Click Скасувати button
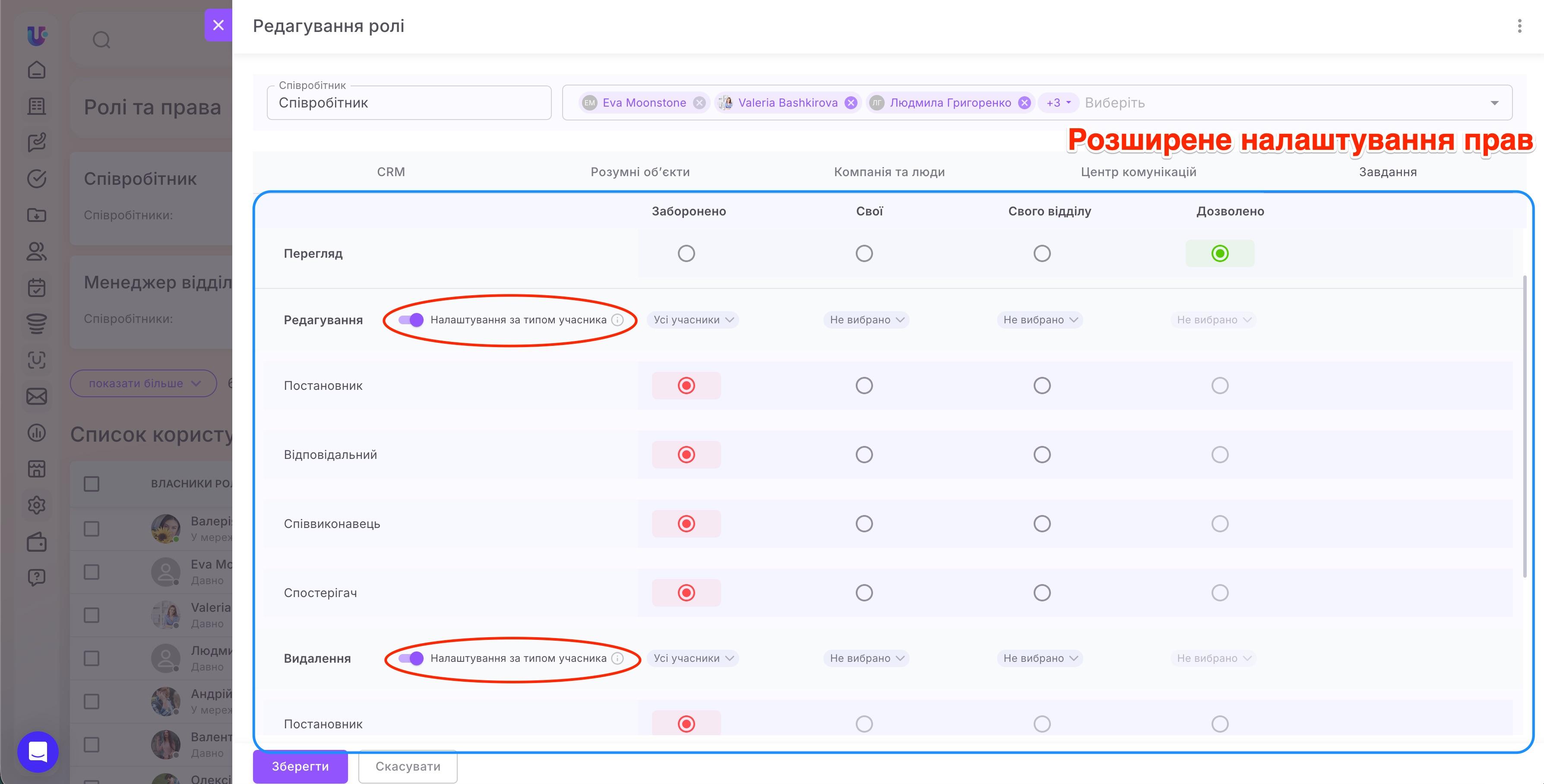The width and height of the screenshot is (1544, 784). click(408, 766)
